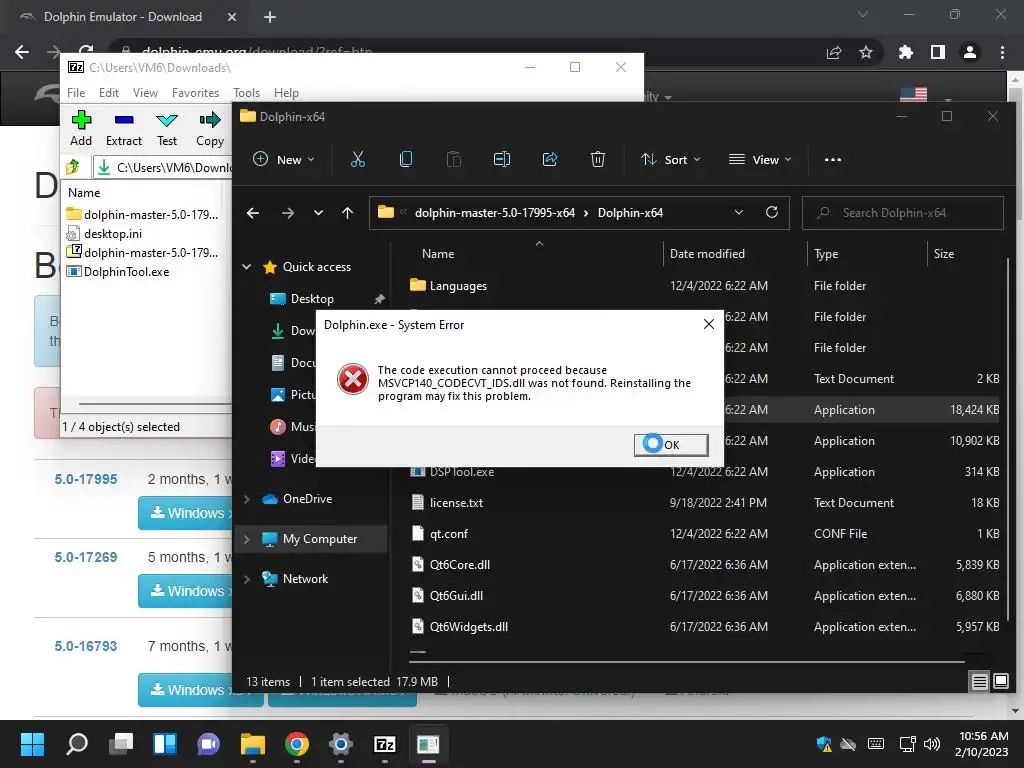Open a new Chrome tab
The height and width of the screenshot is (768, 1024).
270,17
